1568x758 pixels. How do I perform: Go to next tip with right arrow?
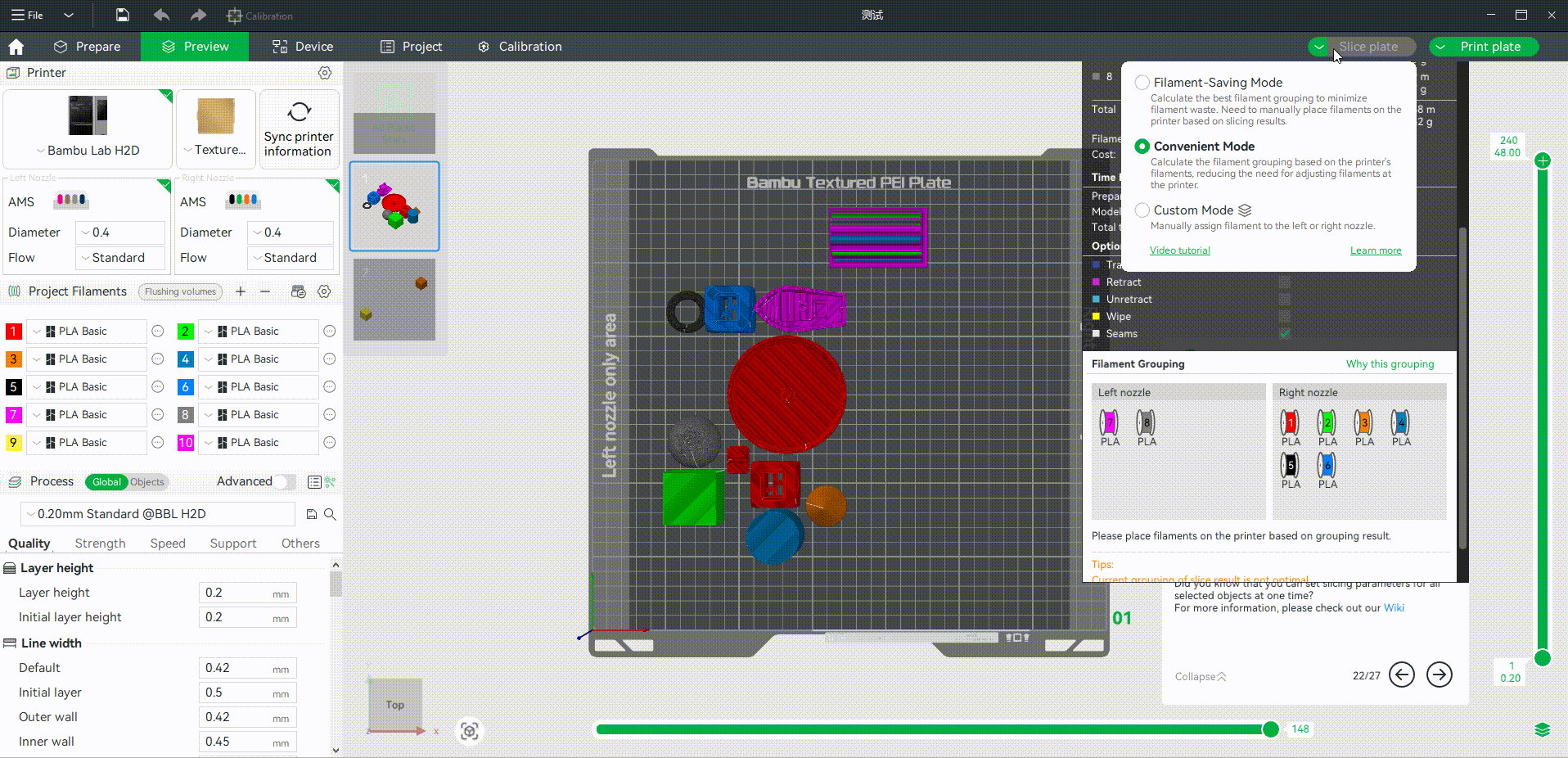click(1439, 675)
